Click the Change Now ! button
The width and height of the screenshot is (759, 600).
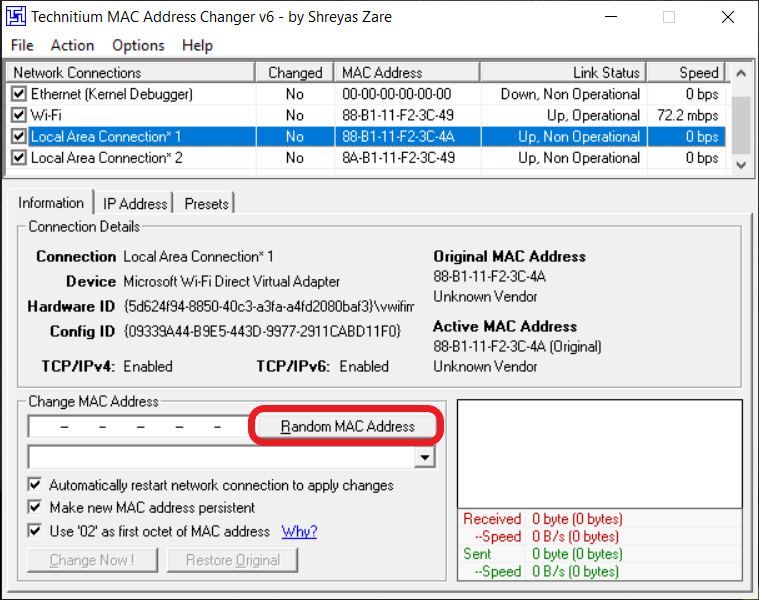coord(92,560)
